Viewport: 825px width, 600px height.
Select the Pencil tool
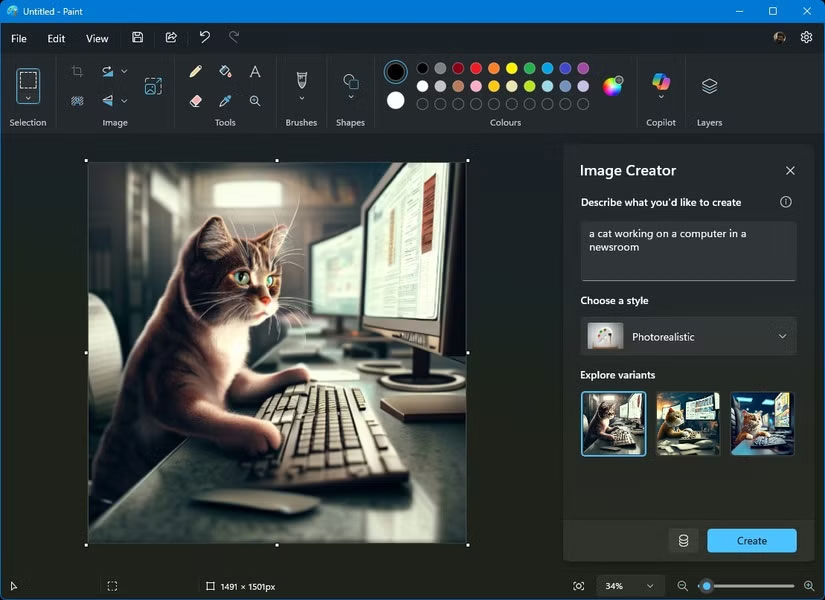click(x=196, y=72)
